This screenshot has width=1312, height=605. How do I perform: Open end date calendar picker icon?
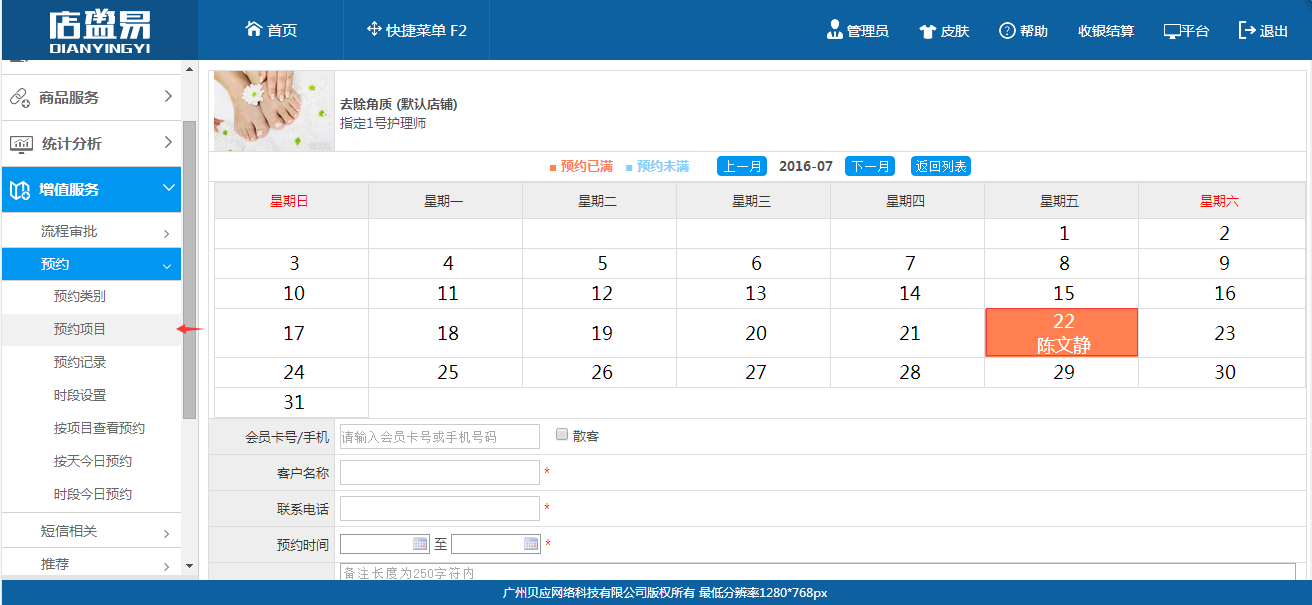(531, 544)
